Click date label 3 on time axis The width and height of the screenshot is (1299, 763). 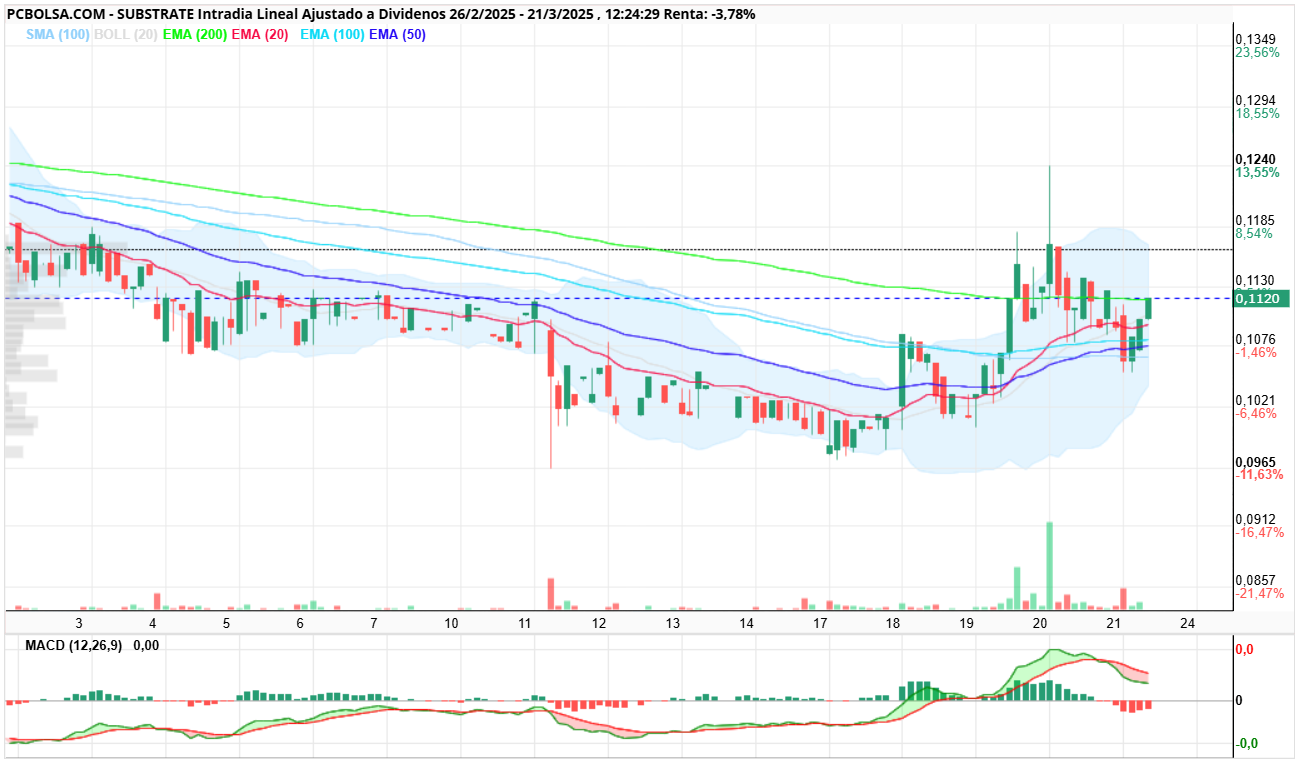pyautogui.click(x=79, y=622)
